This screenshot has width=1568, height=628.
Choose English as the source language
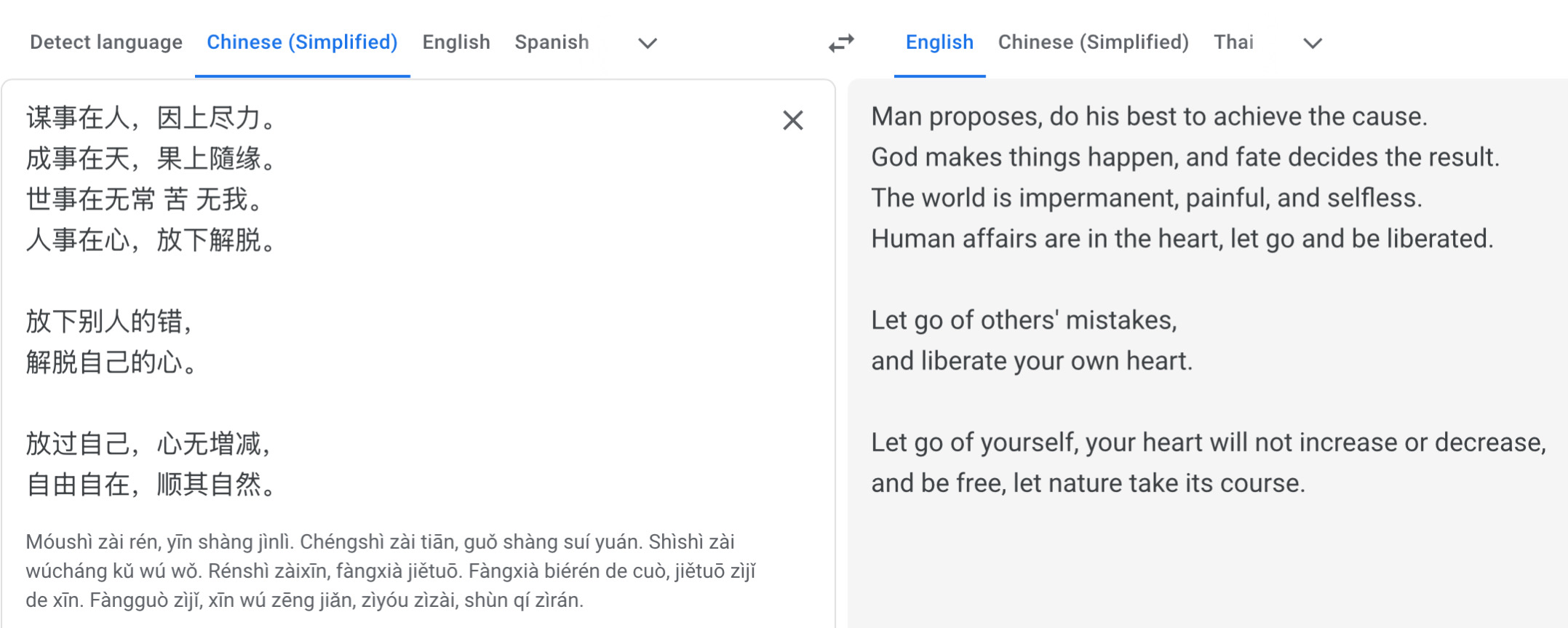[x=456, y=42]
